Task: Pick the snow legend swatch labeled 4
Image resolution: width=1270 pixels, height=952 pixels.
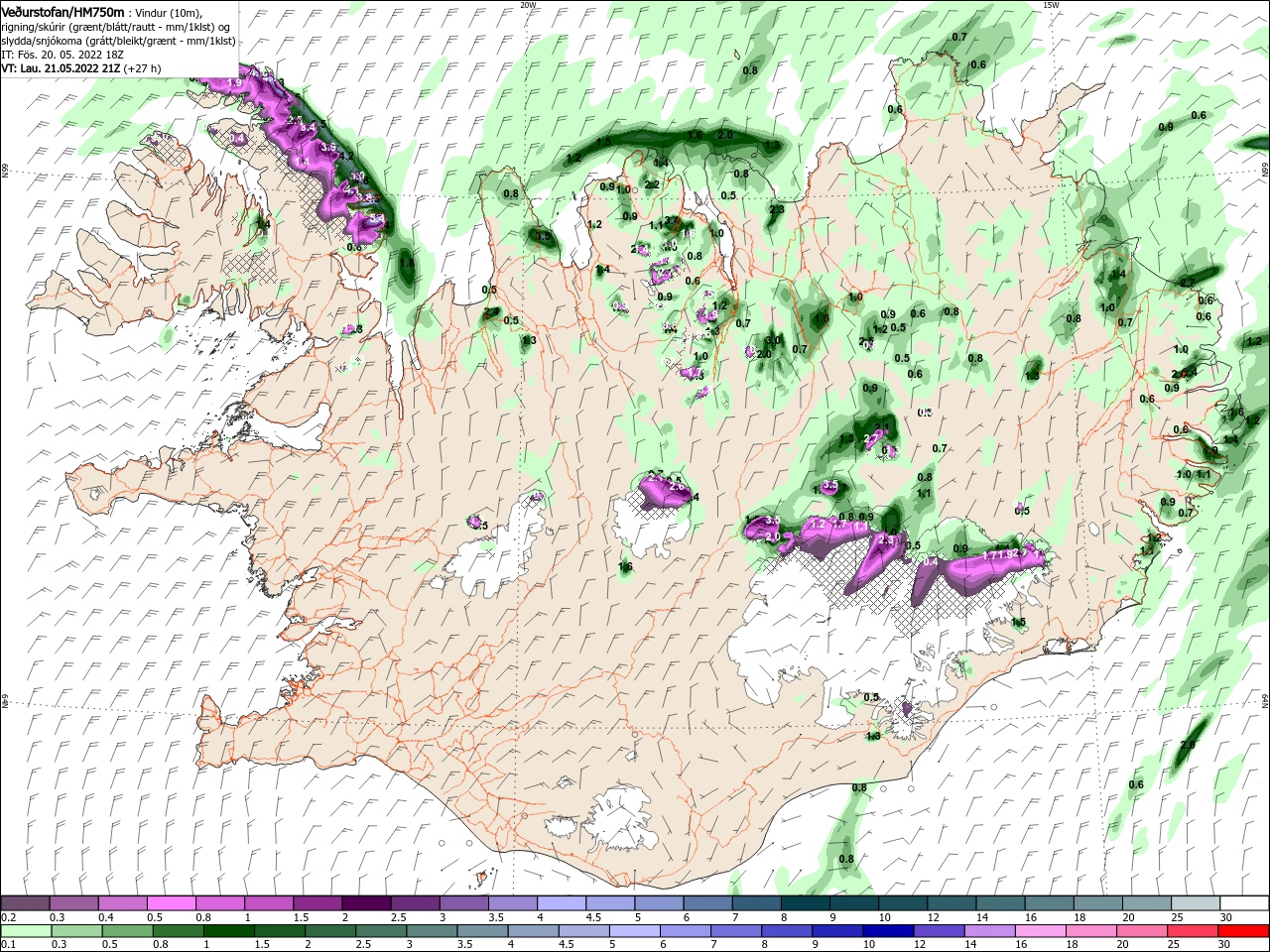Action: click(x=562, y=903)
